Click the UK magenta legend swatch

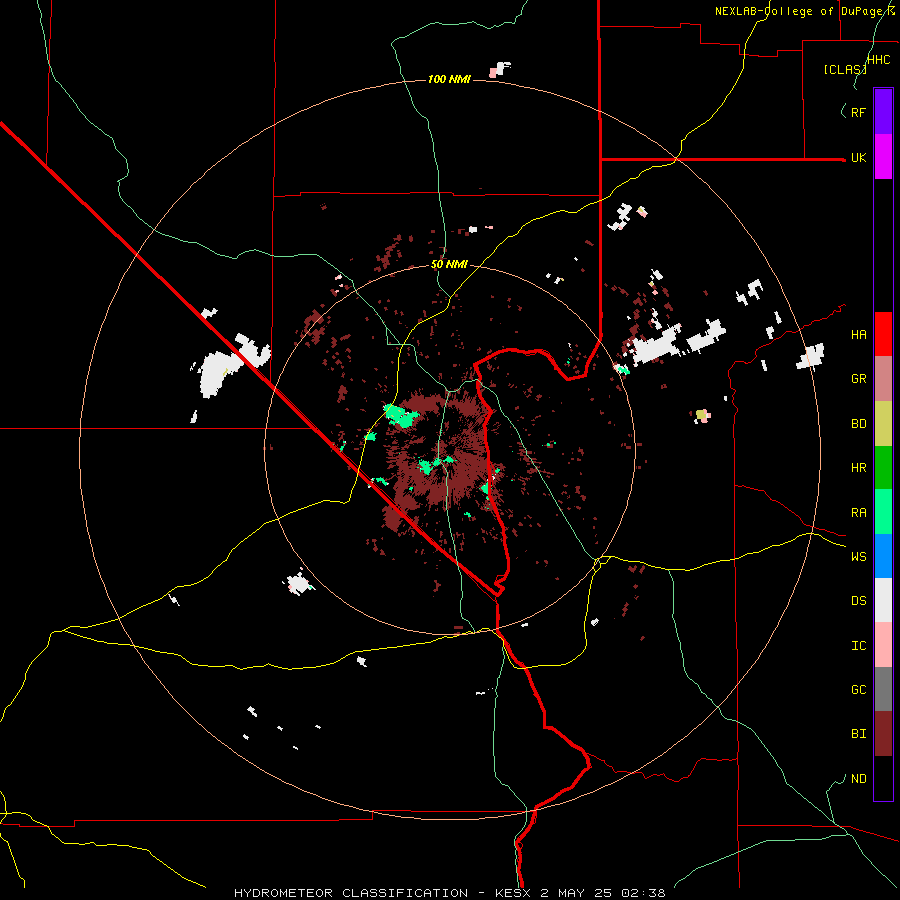point(883,157)
